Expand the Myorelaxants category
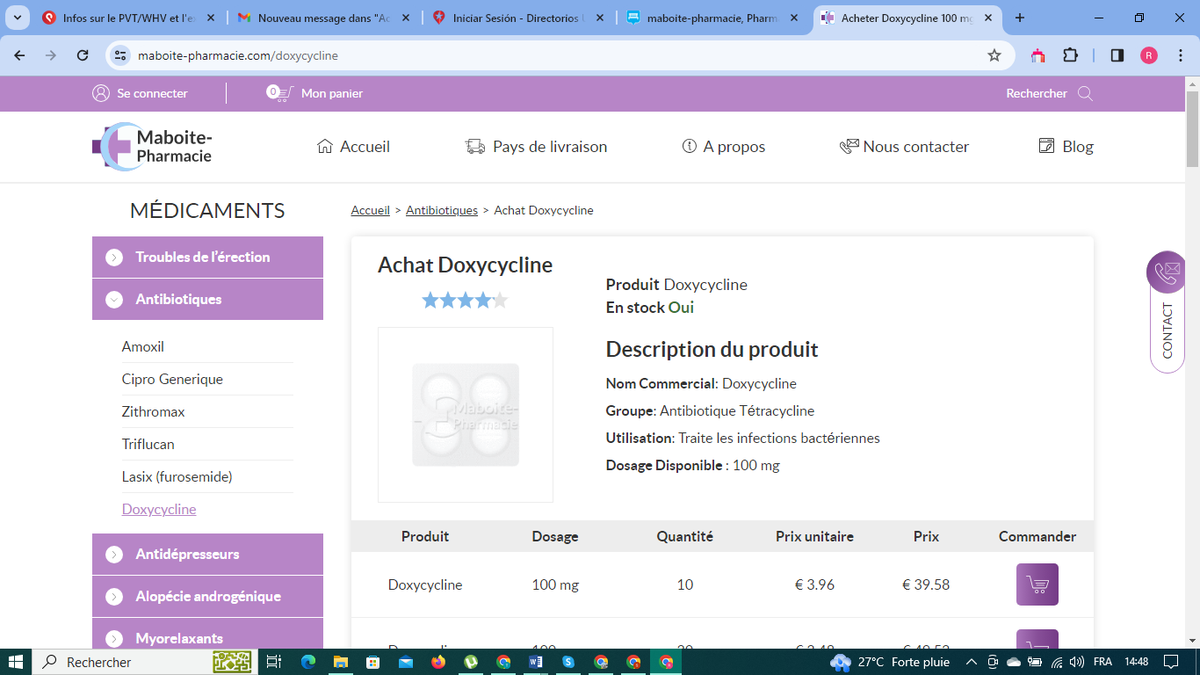This screenshot has width=1200, height=675. pyautogui.click(x=208, y=634)
